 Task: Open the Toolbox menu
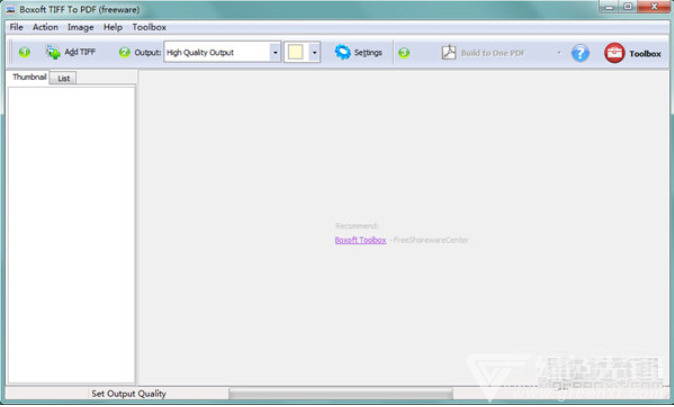pos(149,27)
